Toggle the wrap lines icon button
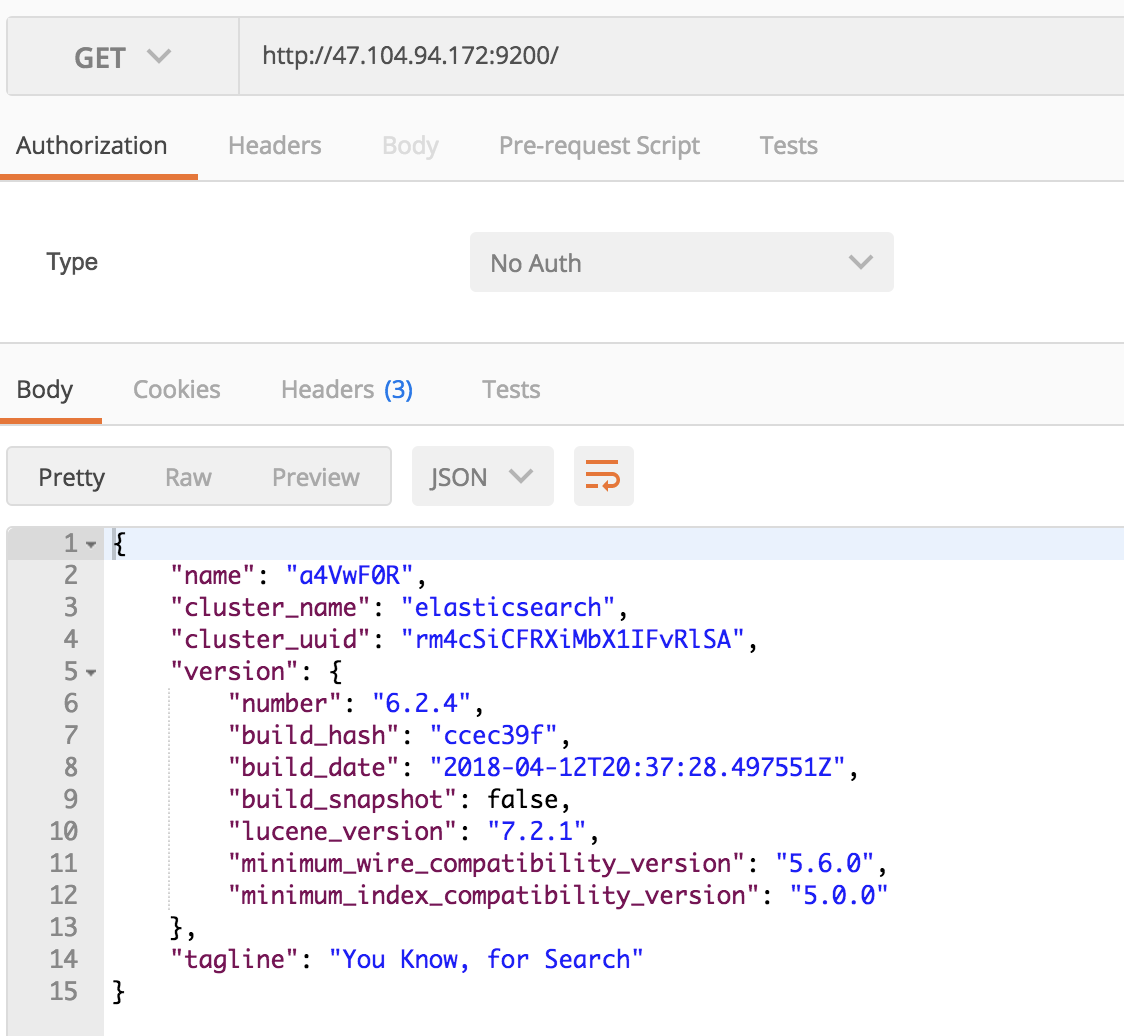Screen dimensions: 1124x1036 [603, 476]
